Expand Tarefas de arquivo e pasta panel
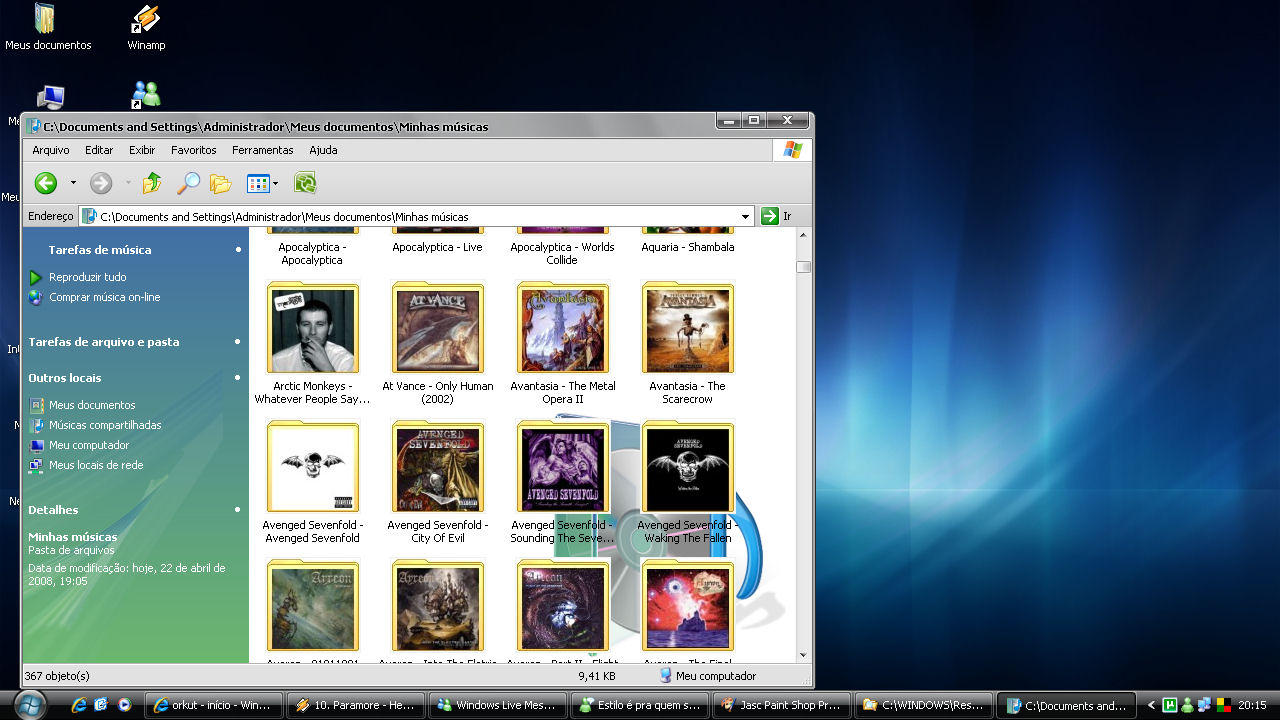Image resolution: width=1280 pixels, height=720 pixels. 238,341
